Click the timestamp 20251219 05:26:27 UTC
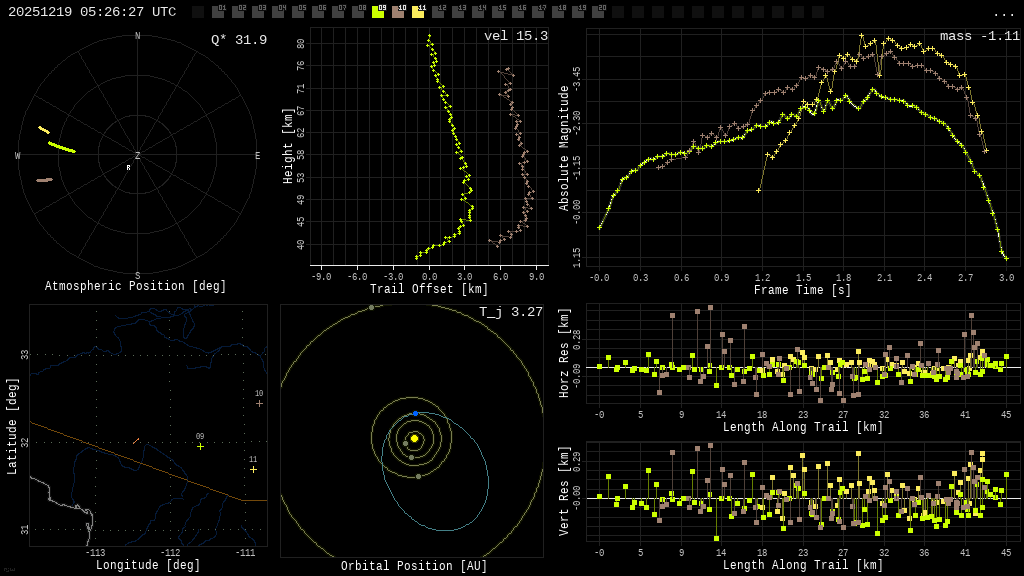 tap(92, 12)
